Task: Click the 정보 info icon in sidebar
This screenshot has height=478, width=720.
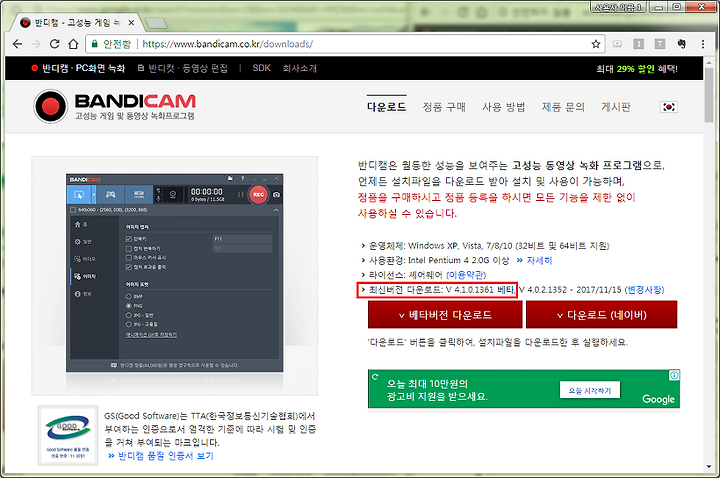Action: [x=78, y=294]
